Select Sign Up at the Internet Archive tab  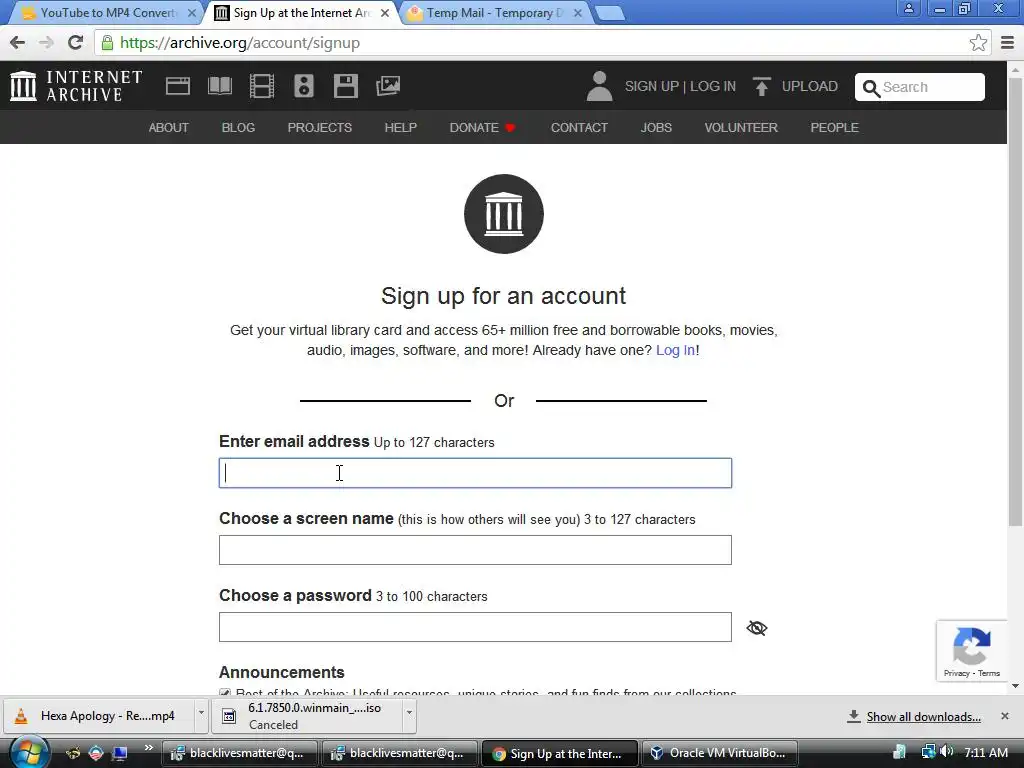click(302, 13)
